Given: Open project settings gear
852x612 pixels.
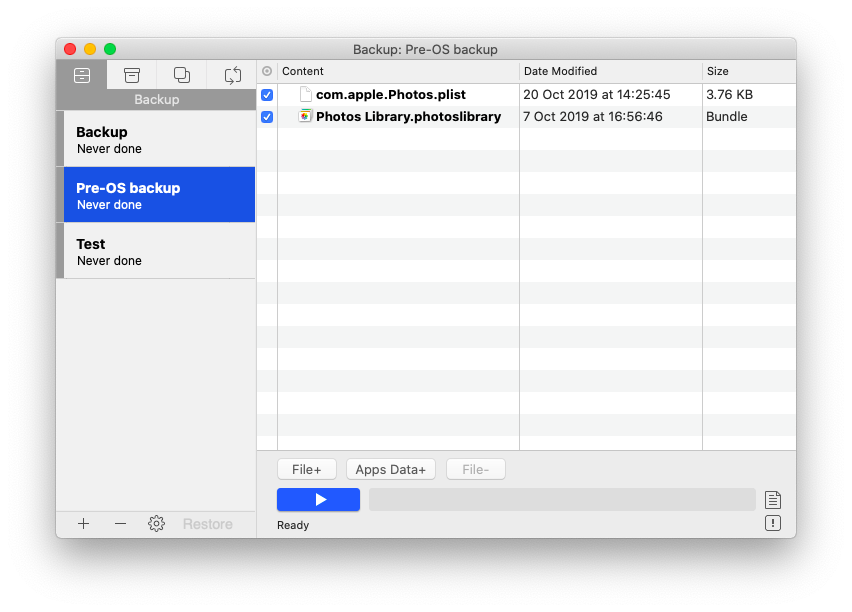Looking at the screenshot, I should [156, 523].
